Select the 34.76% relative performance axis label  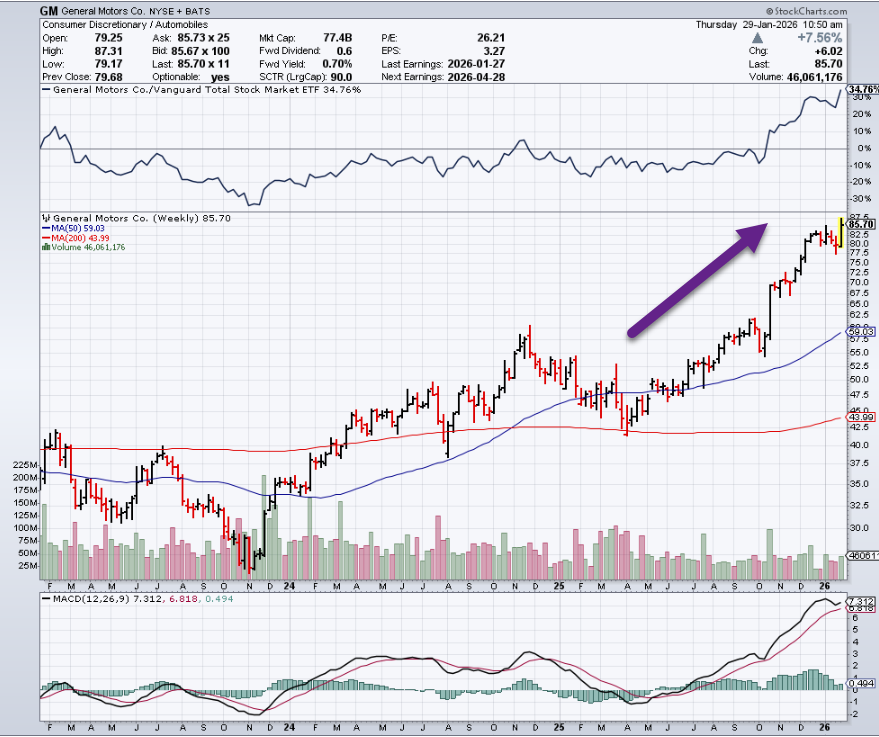(861, 90)
